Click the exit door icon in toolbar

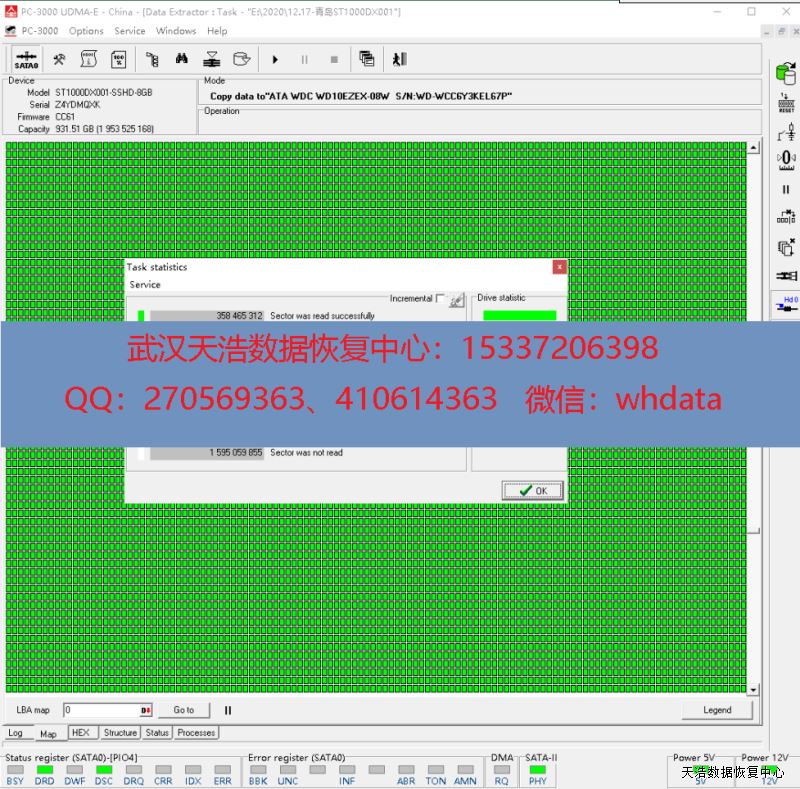pyautogui.click(x=400, y=59)
